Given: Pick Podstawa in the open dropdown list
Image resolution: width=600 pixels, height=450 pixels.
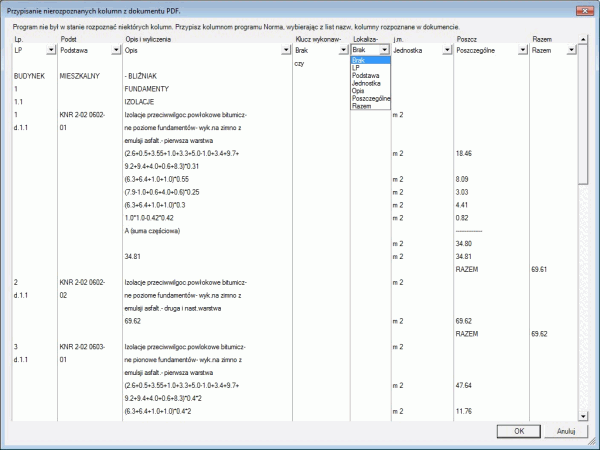Looking at the screenshot, I should (370, 75).
